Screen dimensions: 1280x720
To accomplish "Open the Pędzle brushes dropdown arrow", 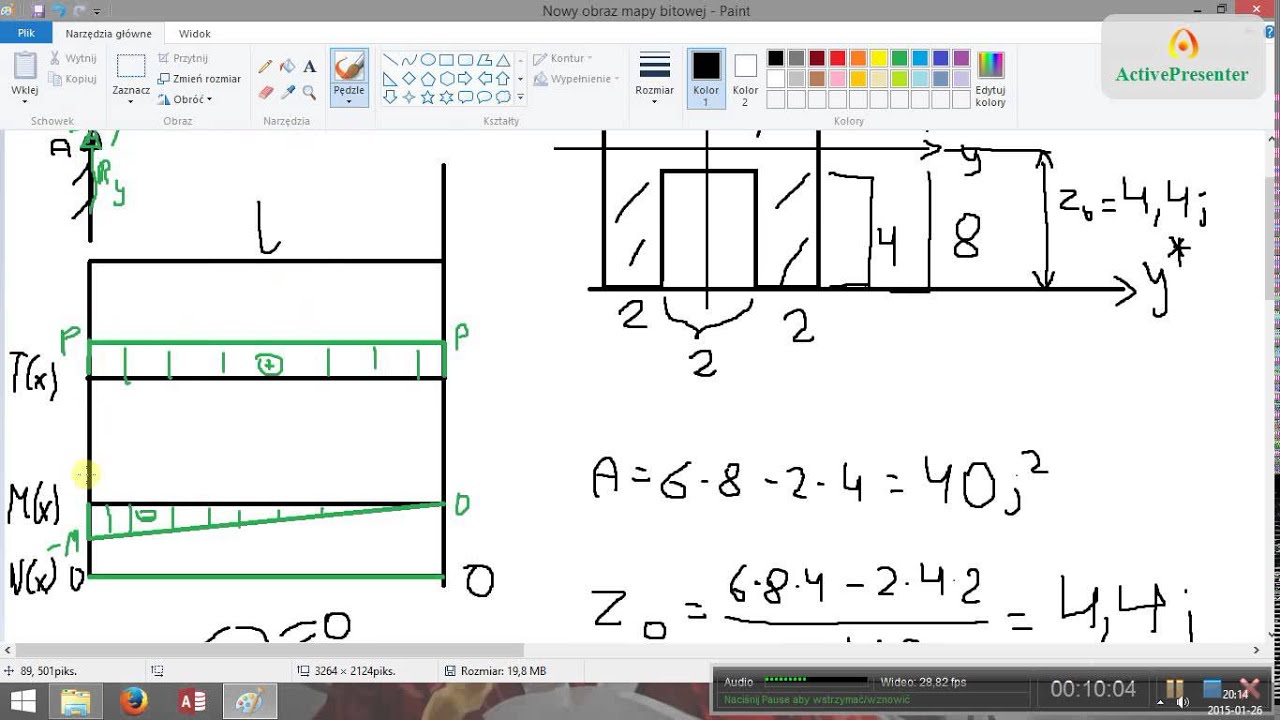I will tap(349, 102).
